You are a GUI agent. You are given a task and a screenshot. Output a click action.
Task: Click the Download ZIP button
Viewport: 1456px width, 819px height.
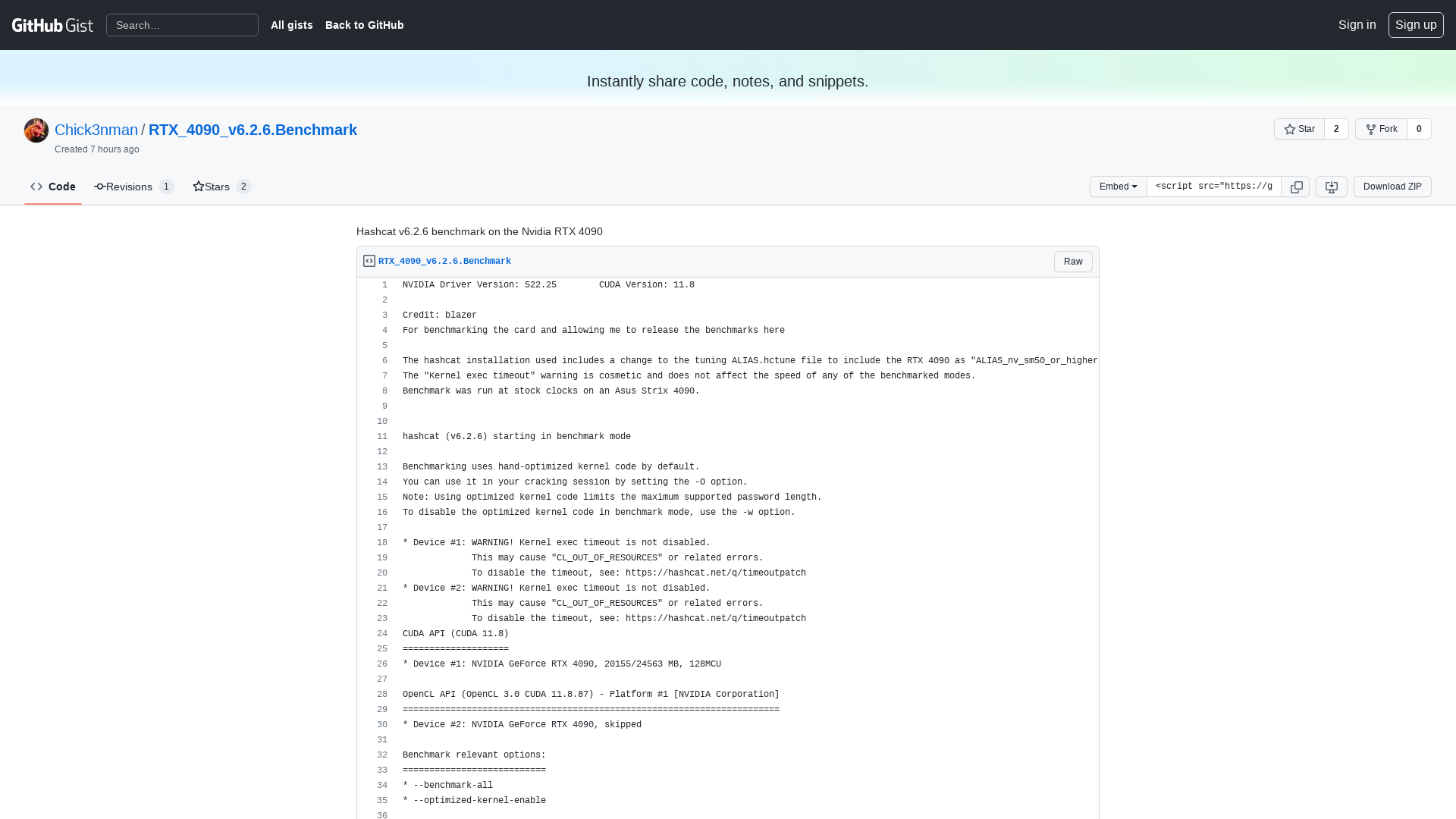pos(1392,187)
